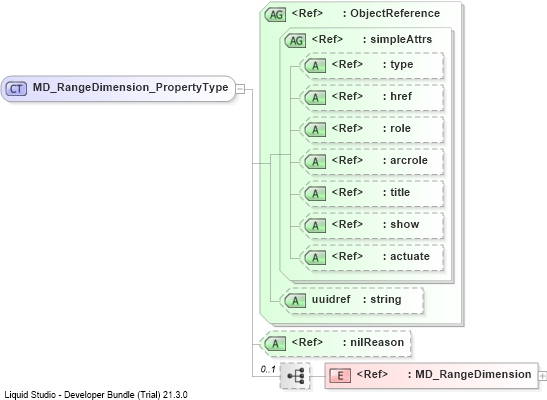Click the A icon of arcrole attribute
The width and height of the screenshot is (547, 400).
click(x=315, y=162)
